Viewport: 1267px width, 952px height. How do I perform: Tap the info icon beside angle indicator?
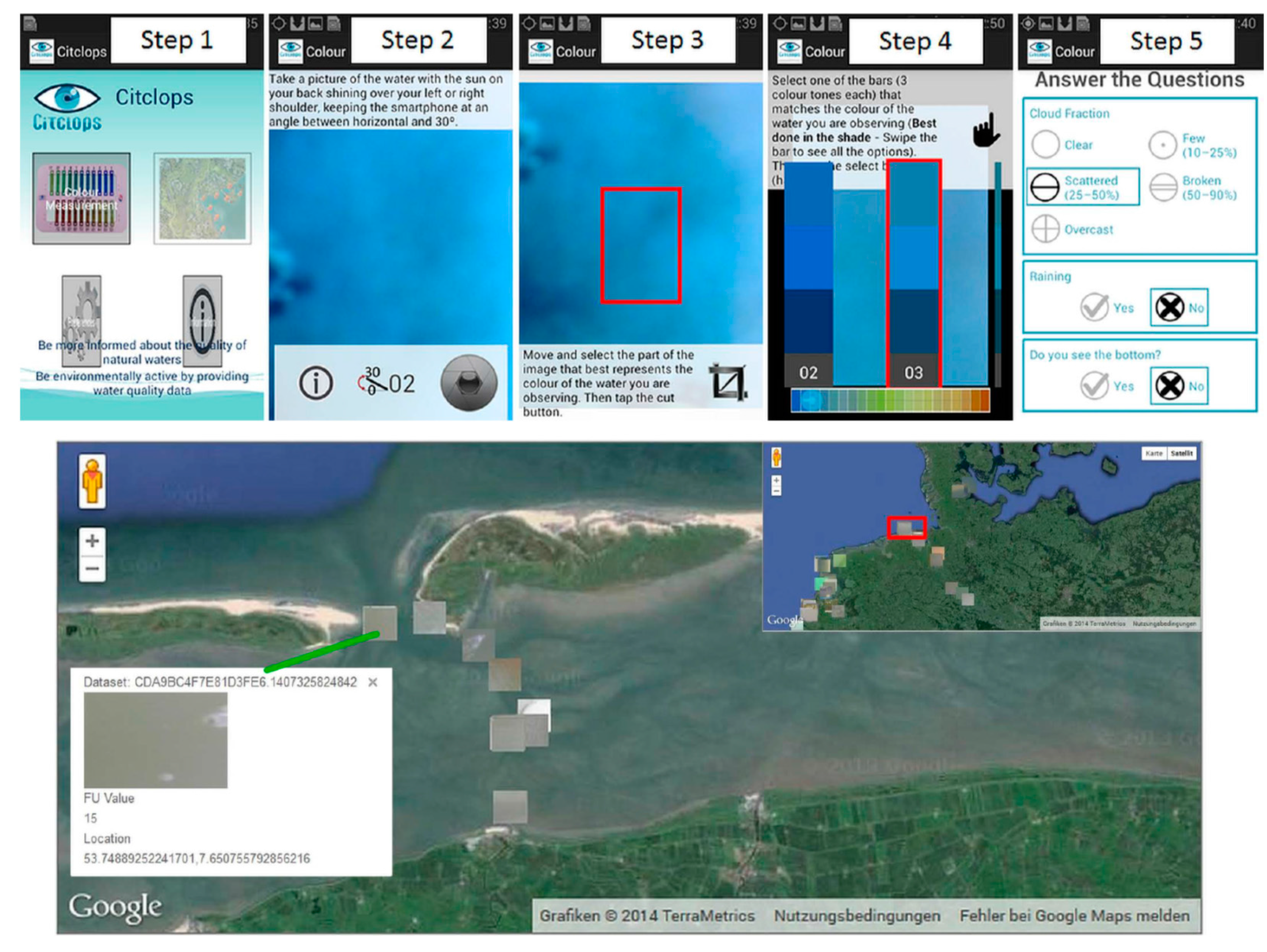tap(316, 382)
